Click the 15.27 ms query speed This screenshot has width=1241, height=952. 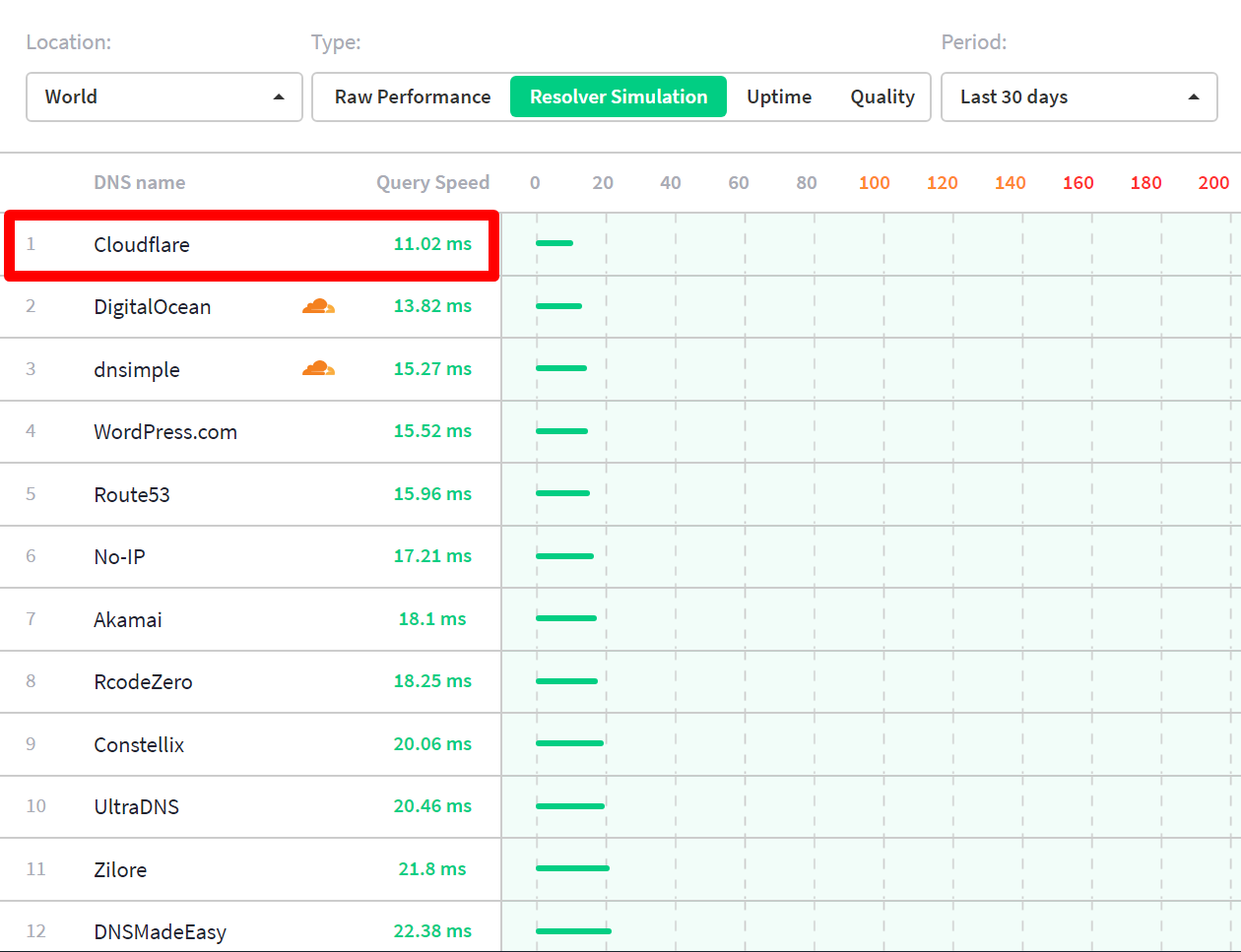(x=432, y=368)
